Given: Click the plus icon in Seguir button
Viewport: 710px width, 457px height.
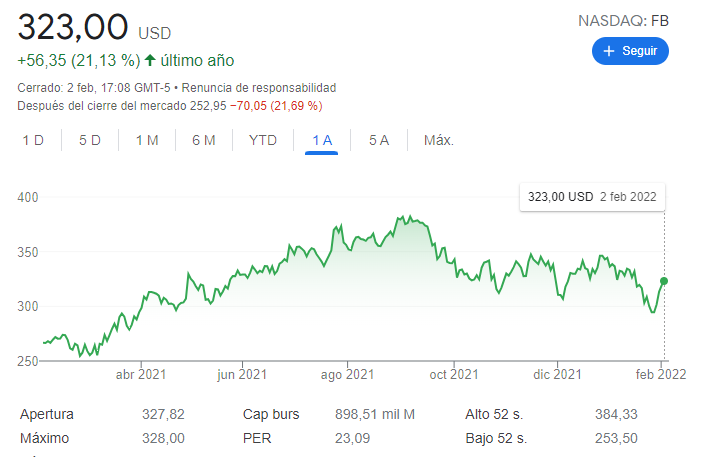Looking at the screenshot, I should pyautogui.click(x=609, y=51).
